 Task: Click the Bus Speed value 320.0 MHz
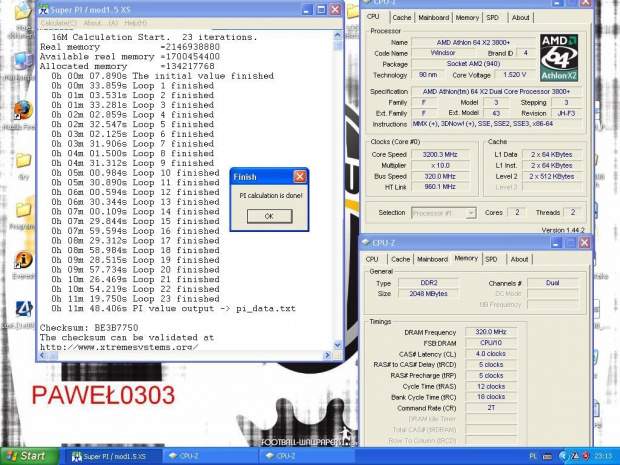pyautogui.click(x=440, y=176)
